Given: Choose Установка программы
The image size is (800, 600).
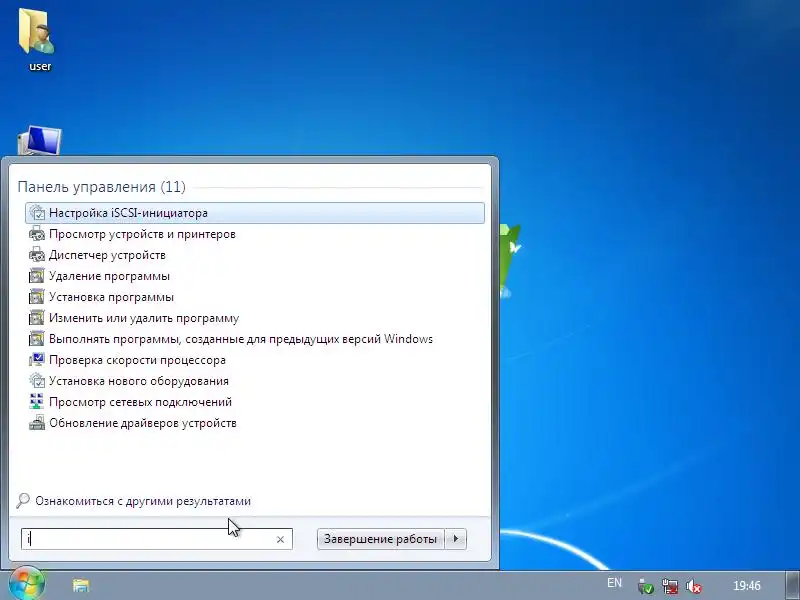Looking at the screenshot, I should (x=255, y=297).
